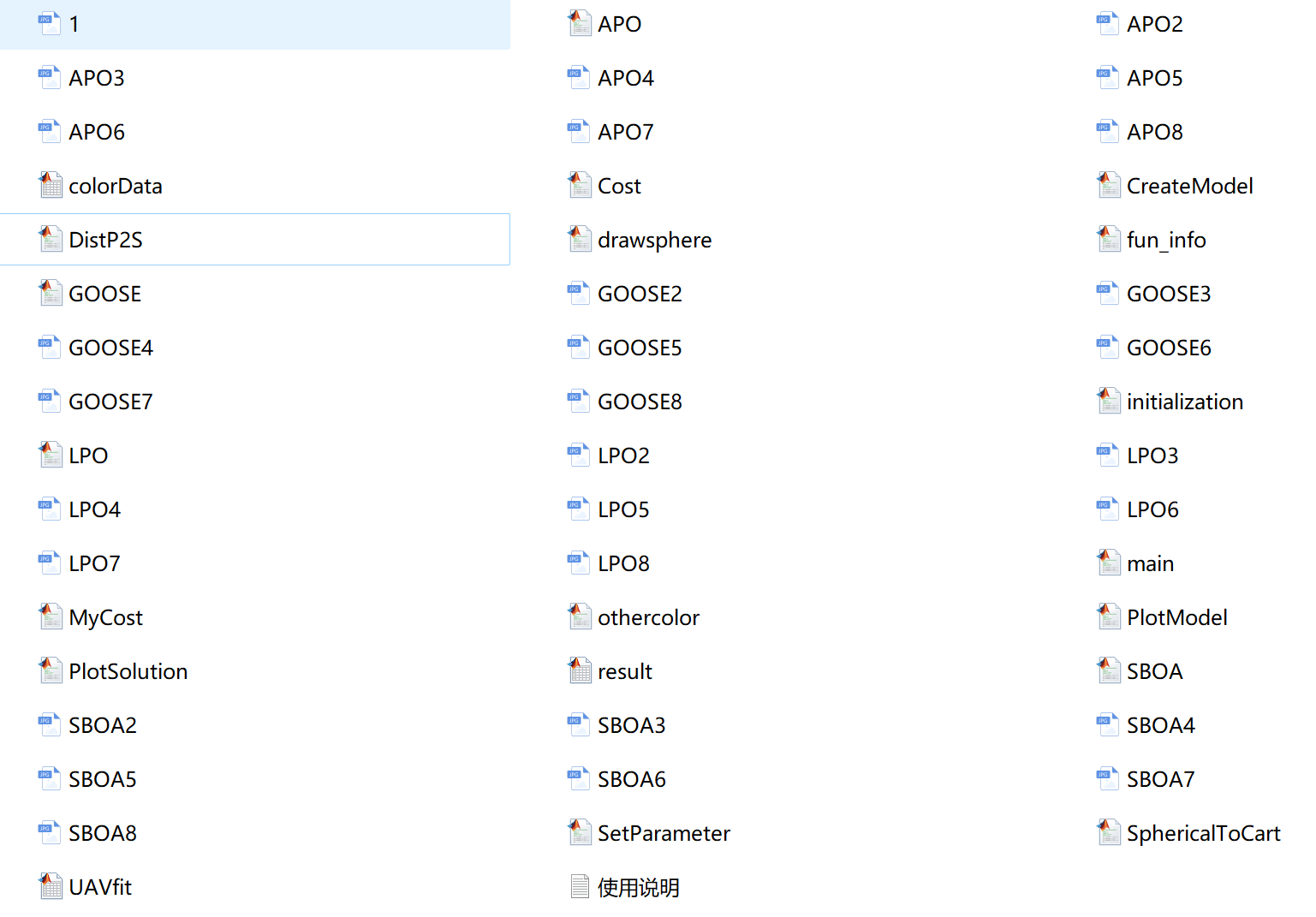Select the file named DistP2S
Viewport: 1316px width, 917px height.
105,240
